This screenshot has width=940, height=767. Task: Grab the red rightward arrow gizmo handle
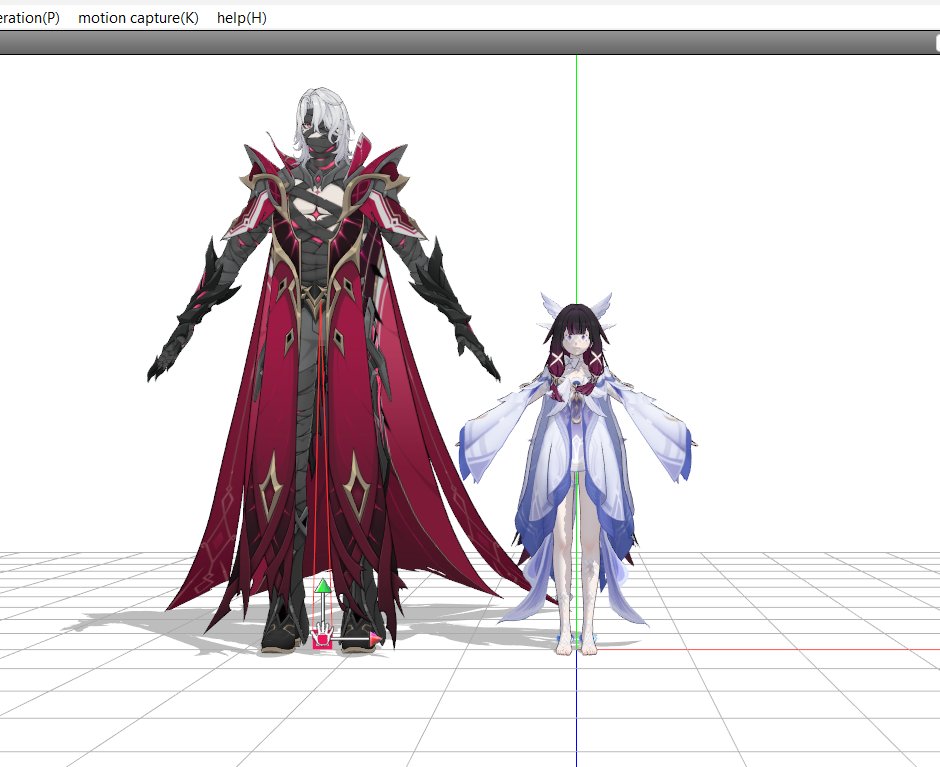click(x=375, y=637)
